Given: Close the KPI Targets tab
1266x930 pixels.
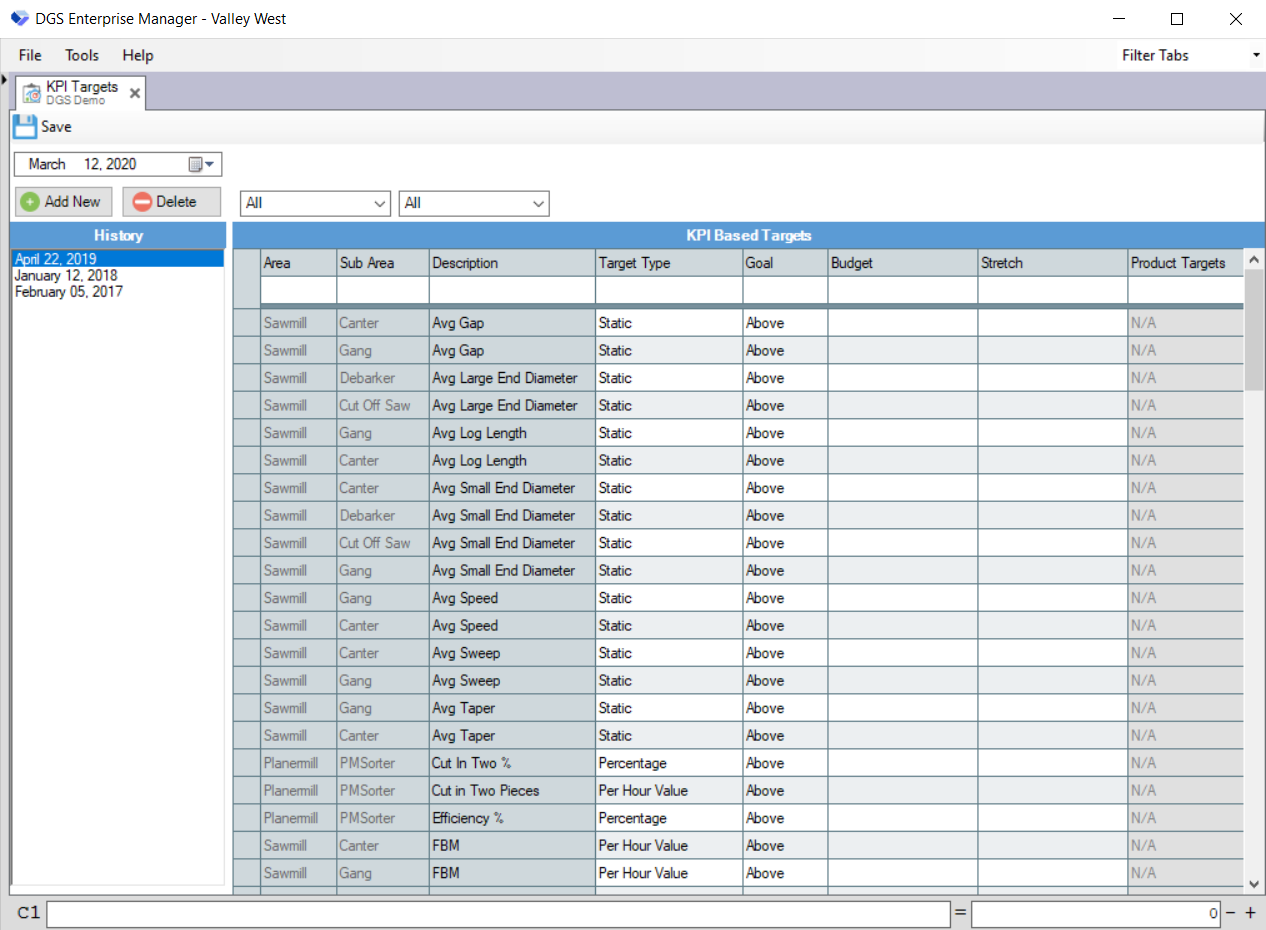Looking at the screenshot, I should tap(134, 91).
